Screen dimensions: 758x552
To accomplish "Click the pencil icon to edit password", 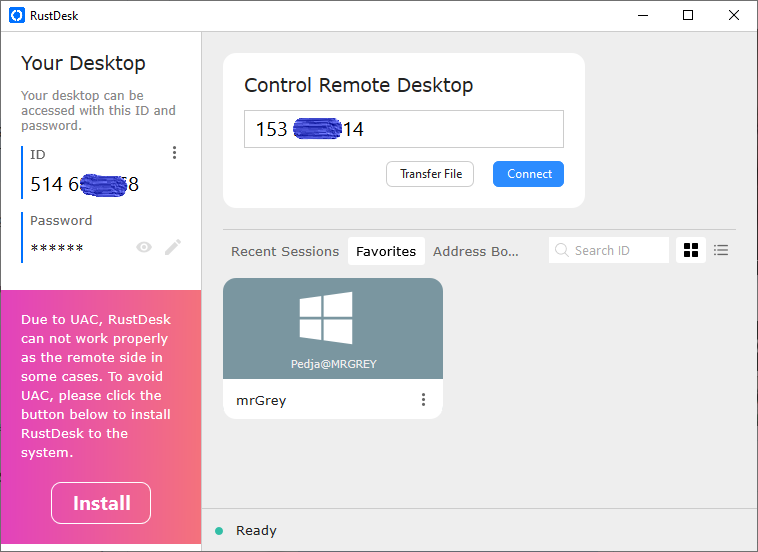I will pyautogui.click(x=173, y=247).
